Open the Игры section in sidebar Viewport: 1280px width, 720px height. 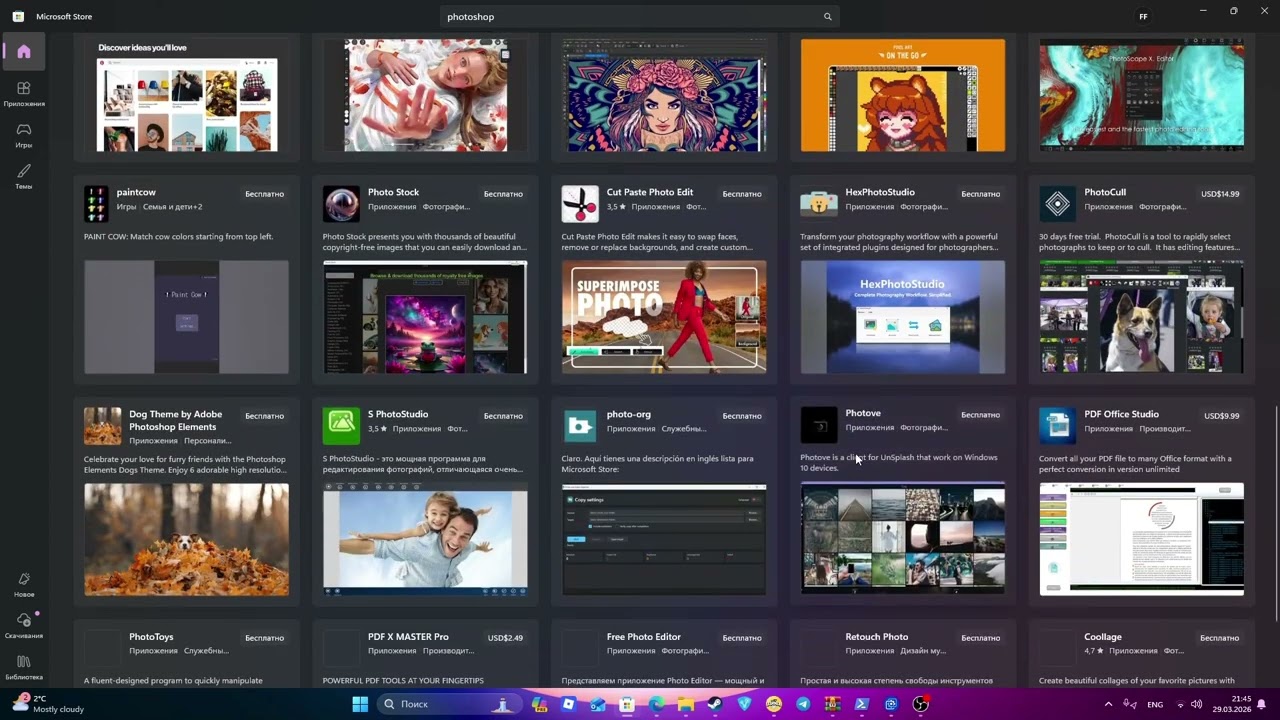24,135
